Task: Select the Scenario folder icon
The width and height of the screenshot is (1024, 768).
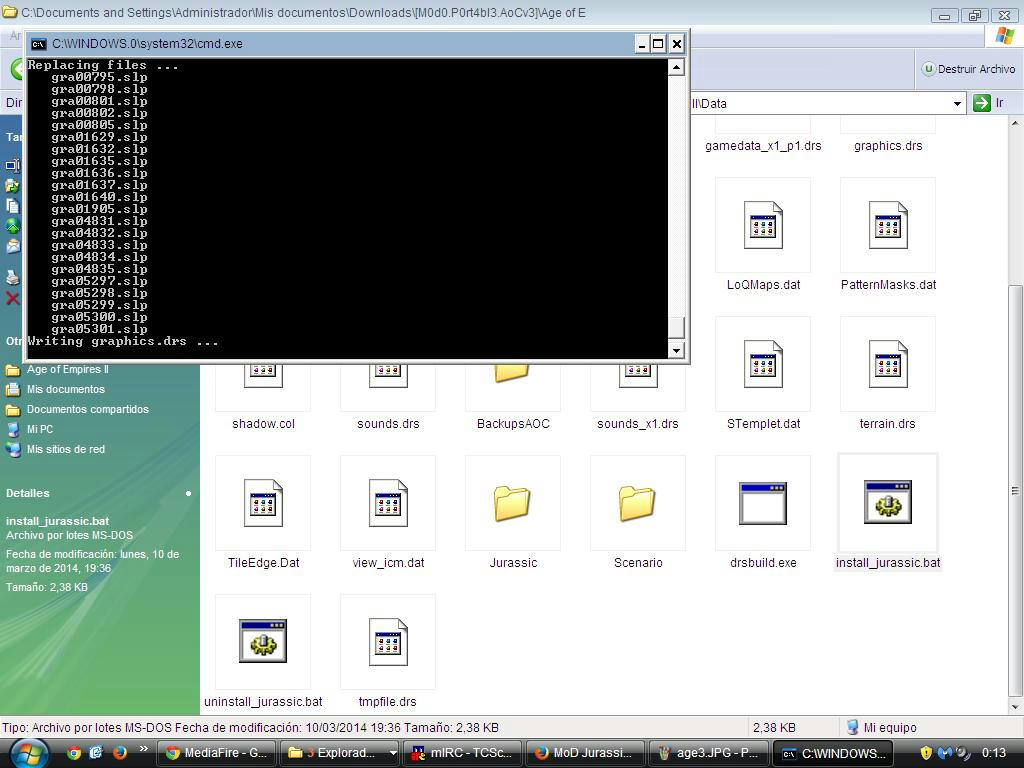Action: [637, 504]
